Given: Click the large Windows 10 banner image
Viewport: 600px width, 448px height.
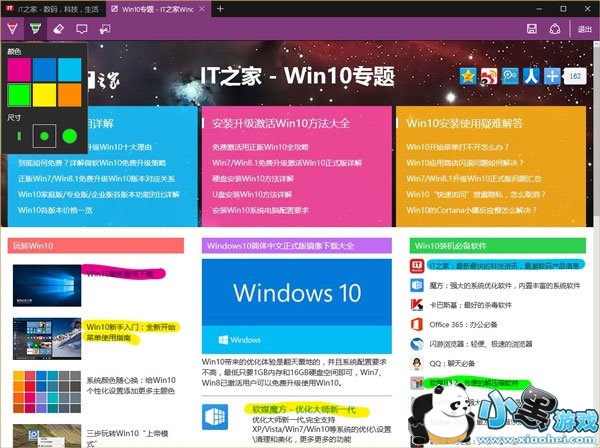Looking at the screenshot, I should click(x=297, y=306).
